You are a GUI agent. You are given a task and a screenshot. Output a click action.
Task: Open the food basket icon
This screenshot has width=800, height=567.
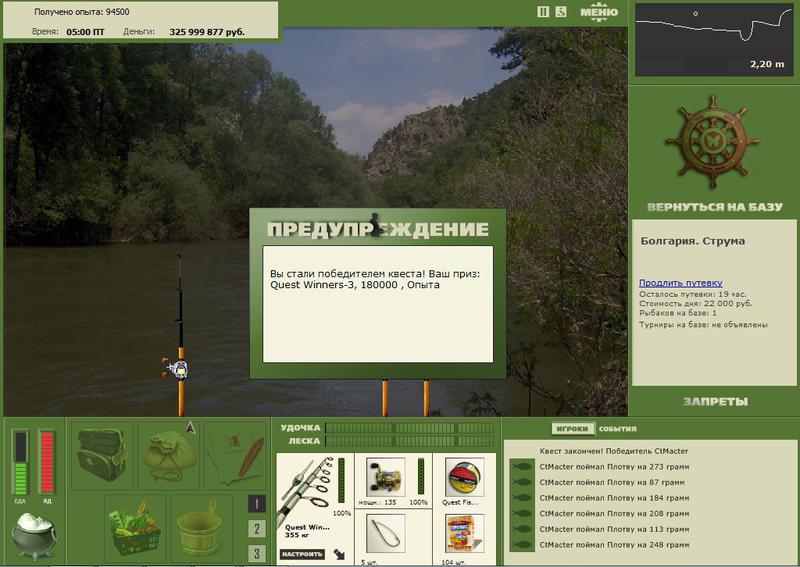[134, 528]
